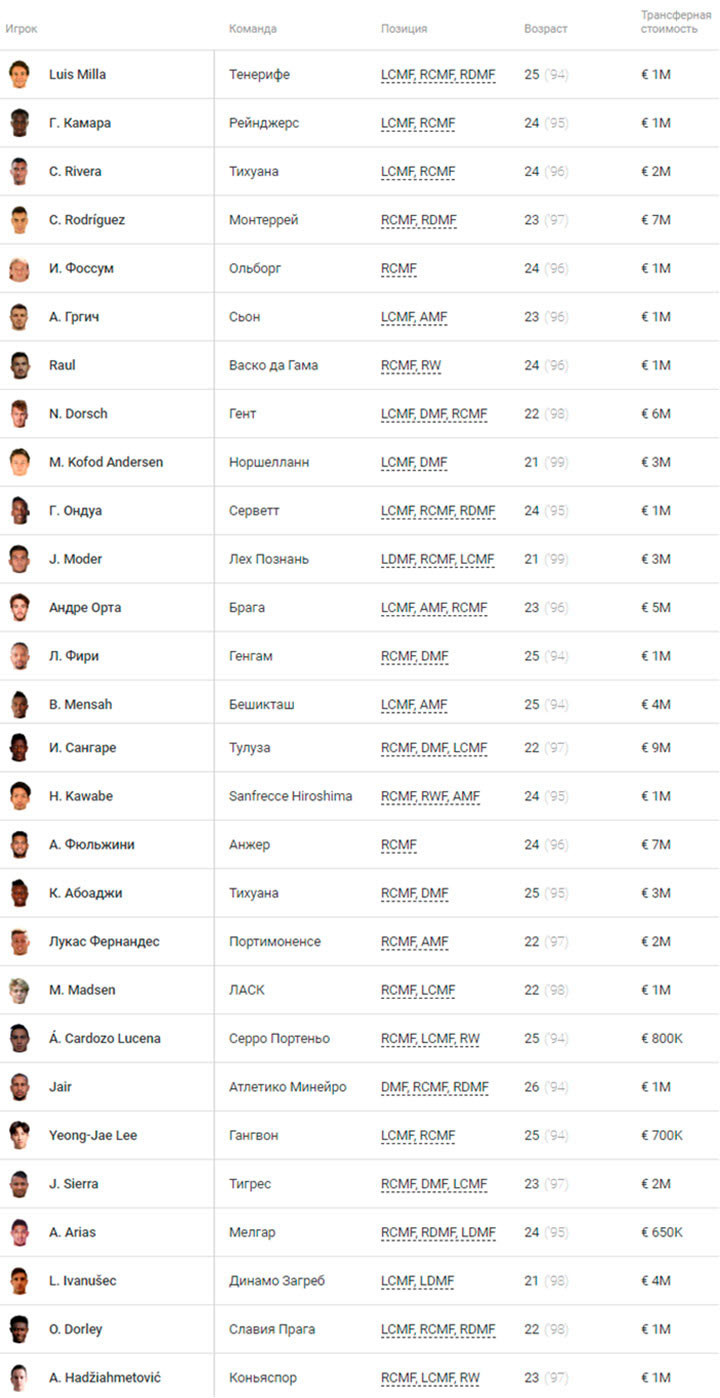Click Luis Milla's player avatar
This screenshot has width=720, height=1398.
point(19,74)
